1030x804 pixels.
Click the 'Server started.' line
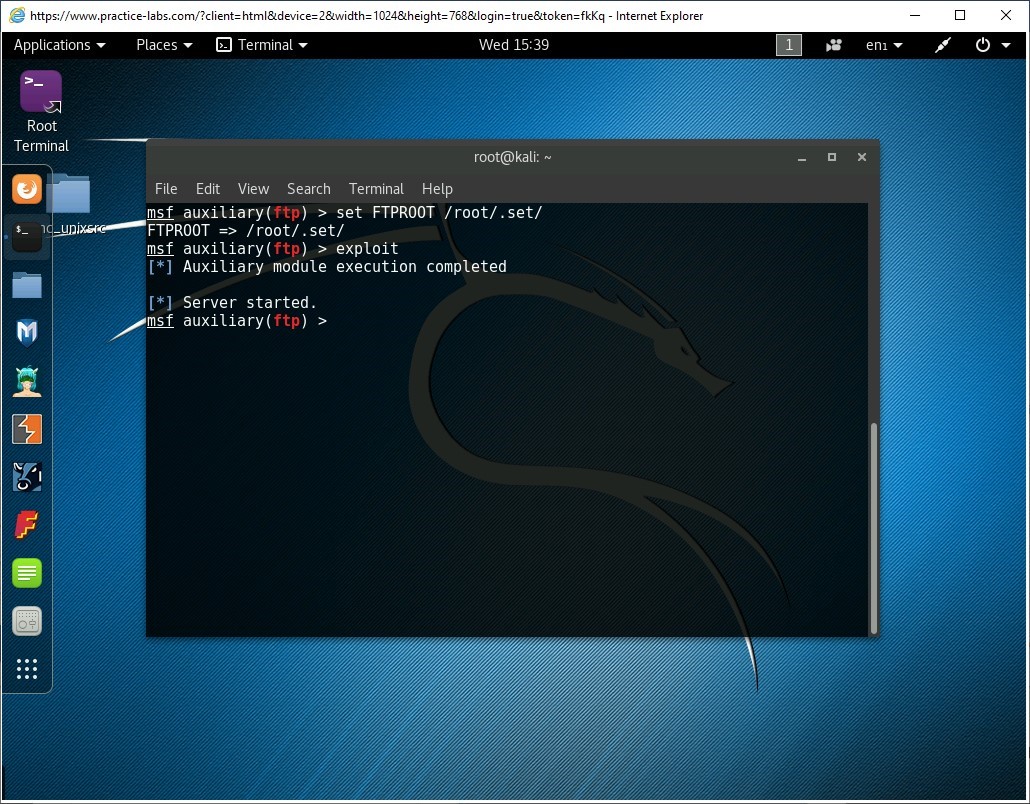[250, 303]
